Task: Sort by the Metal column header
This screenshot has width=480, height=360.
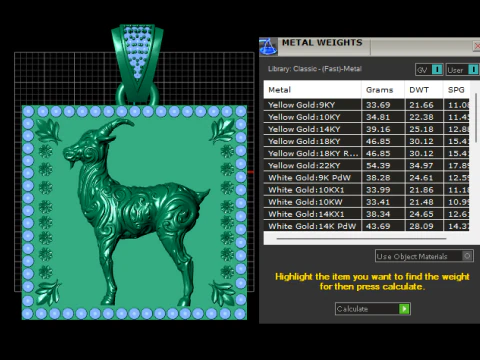Action: click(312, 90)
